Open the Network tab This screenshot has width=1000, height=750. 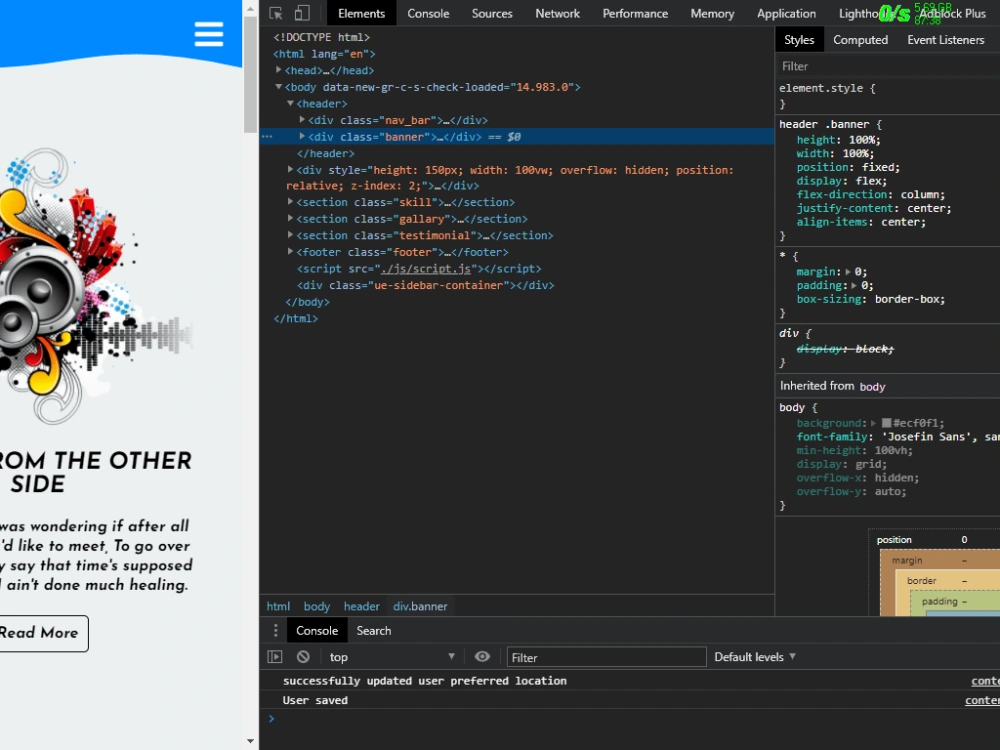coord(557,13)
